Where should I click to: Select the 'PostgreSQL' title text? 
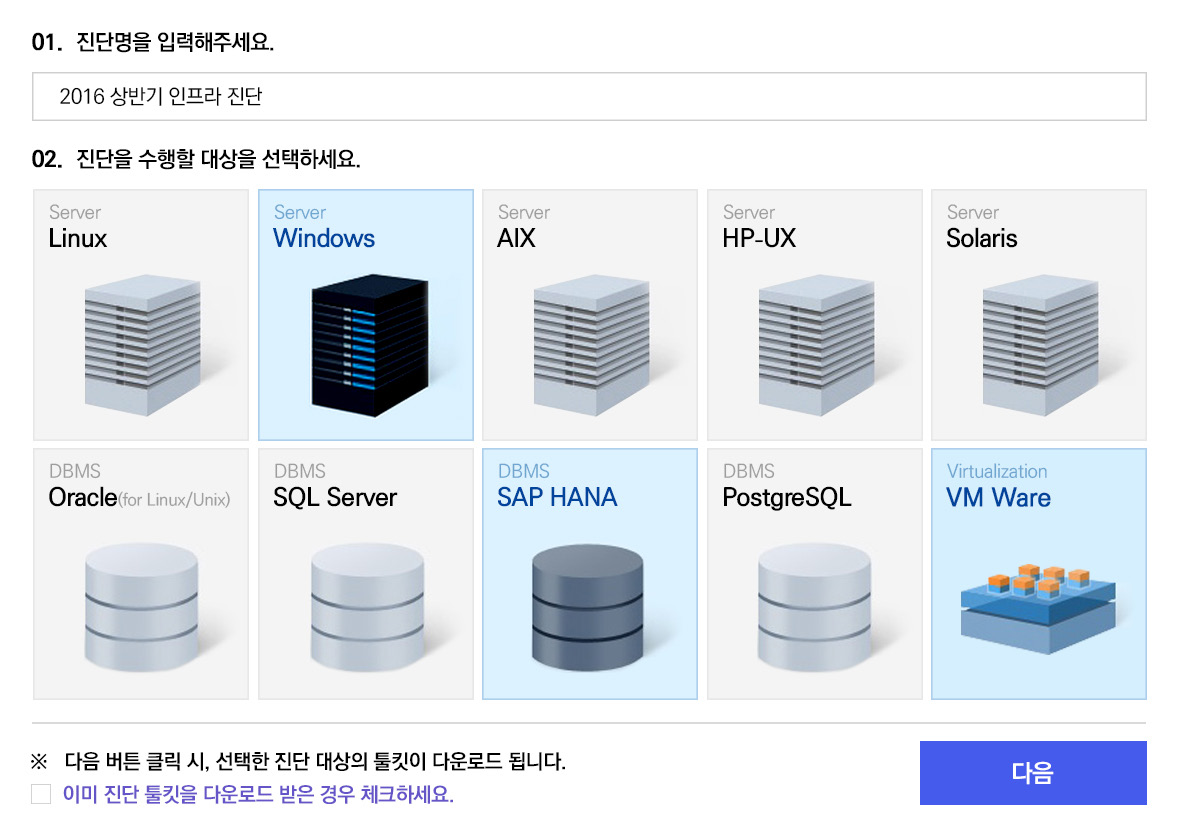[x=786, y=498]
